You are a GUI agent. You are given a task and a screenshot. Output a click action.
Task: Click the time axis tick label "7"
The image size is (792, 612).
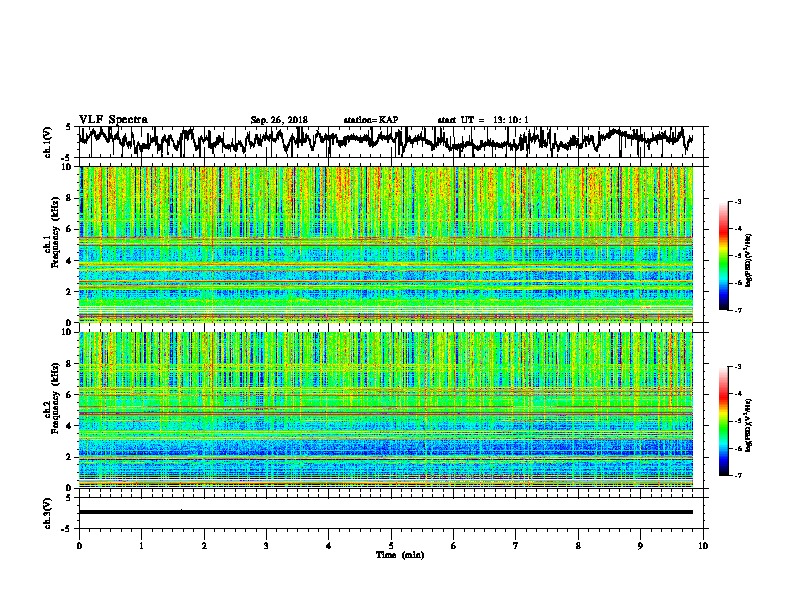516,546
